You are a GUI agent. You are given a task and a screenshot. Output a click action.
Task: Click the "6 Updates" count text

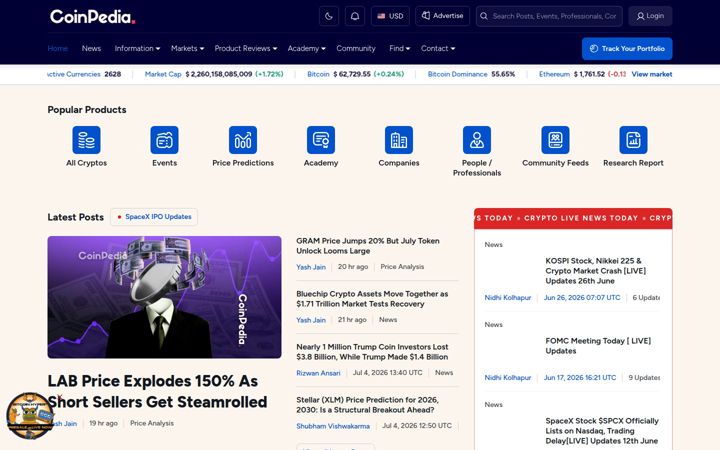[646, 298]
